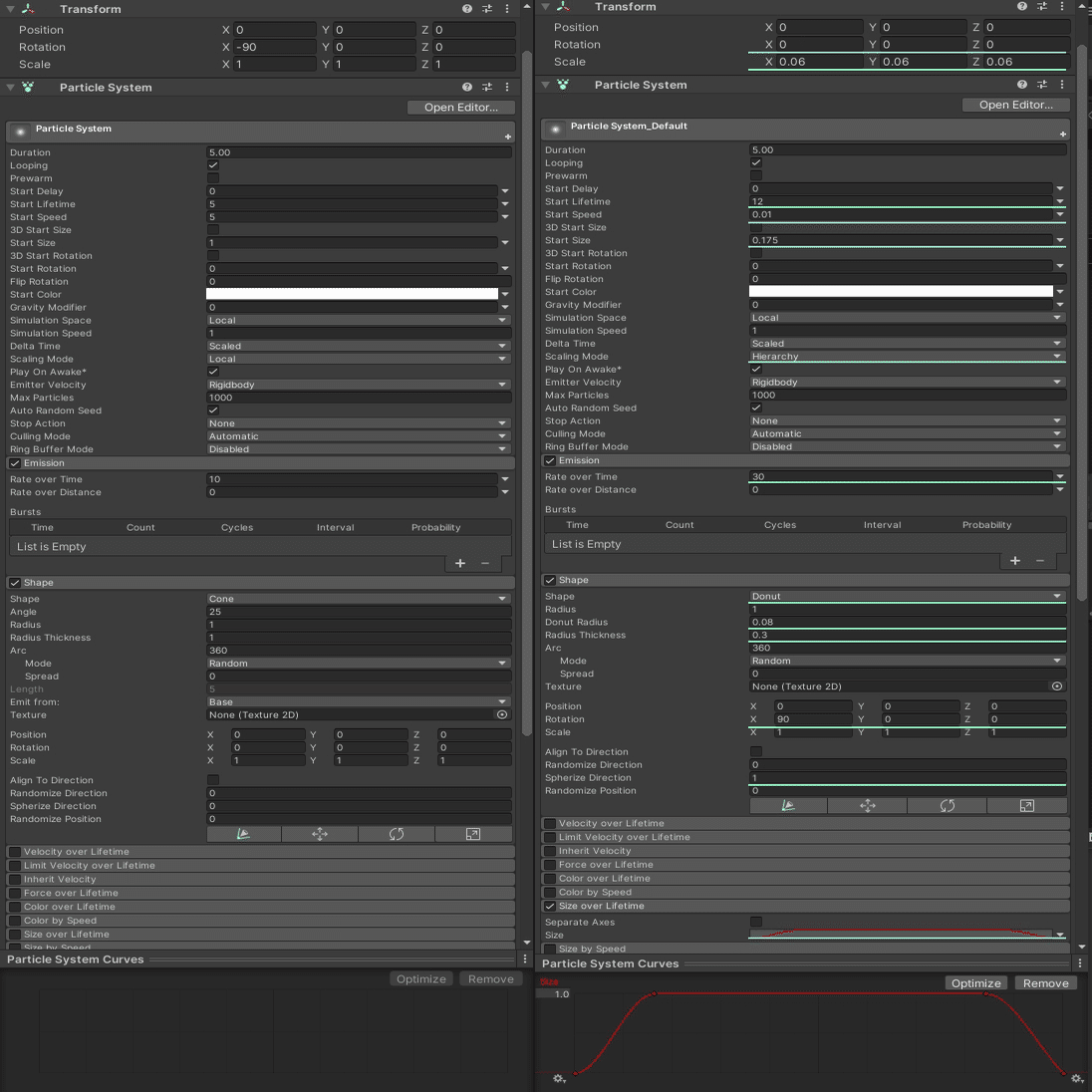Image resolution: width=1092 pixels, height=1092 pixels.
Task: Open left Culling Mode dropdown
Action: pyautogui.click(x=359, y=436)
